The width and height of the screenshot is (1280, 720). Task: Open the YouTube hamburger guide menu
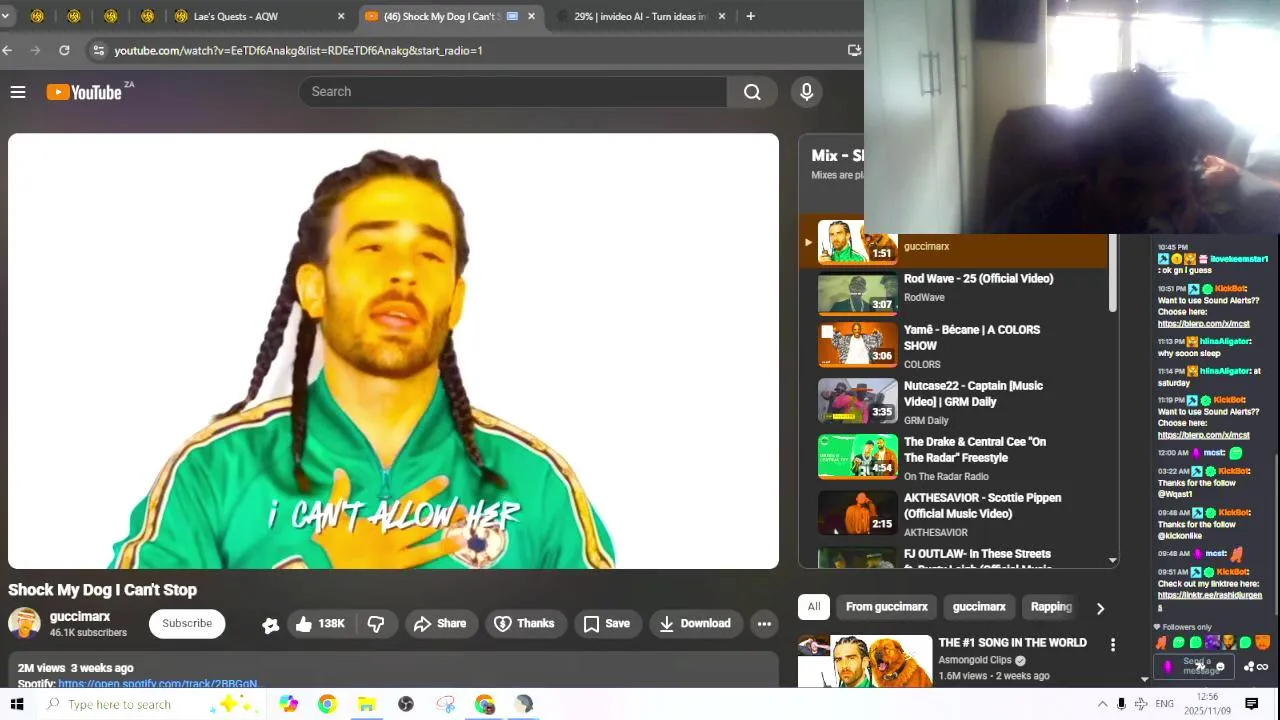(18, 92)
